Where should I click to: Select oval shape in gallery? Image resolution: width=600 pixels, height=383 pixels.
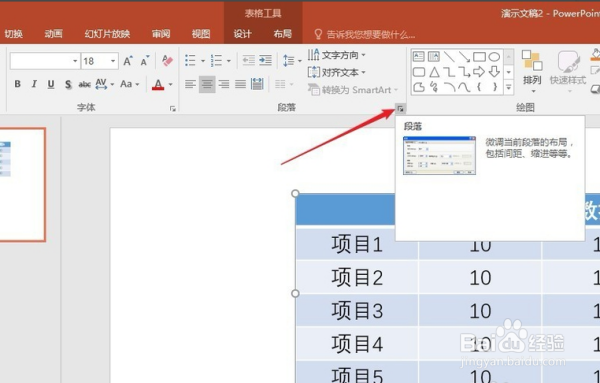pos(494,57)
